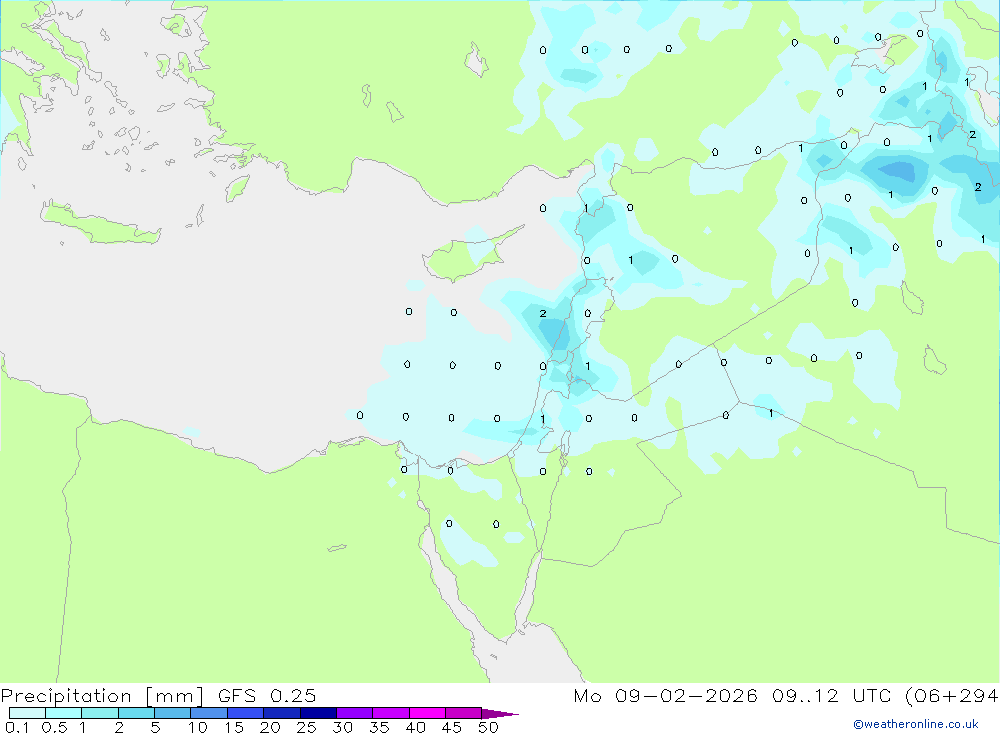1000x733 pixels.
Task: Click the 1–2 mm legend color swatch
Action: (x=100, y=713)
